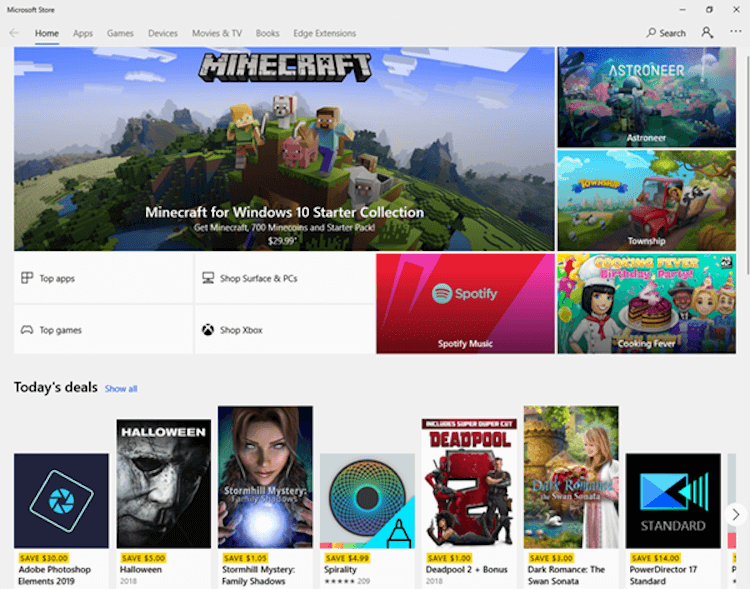Click the "SAVE $14.00" badge

(655, 558)
